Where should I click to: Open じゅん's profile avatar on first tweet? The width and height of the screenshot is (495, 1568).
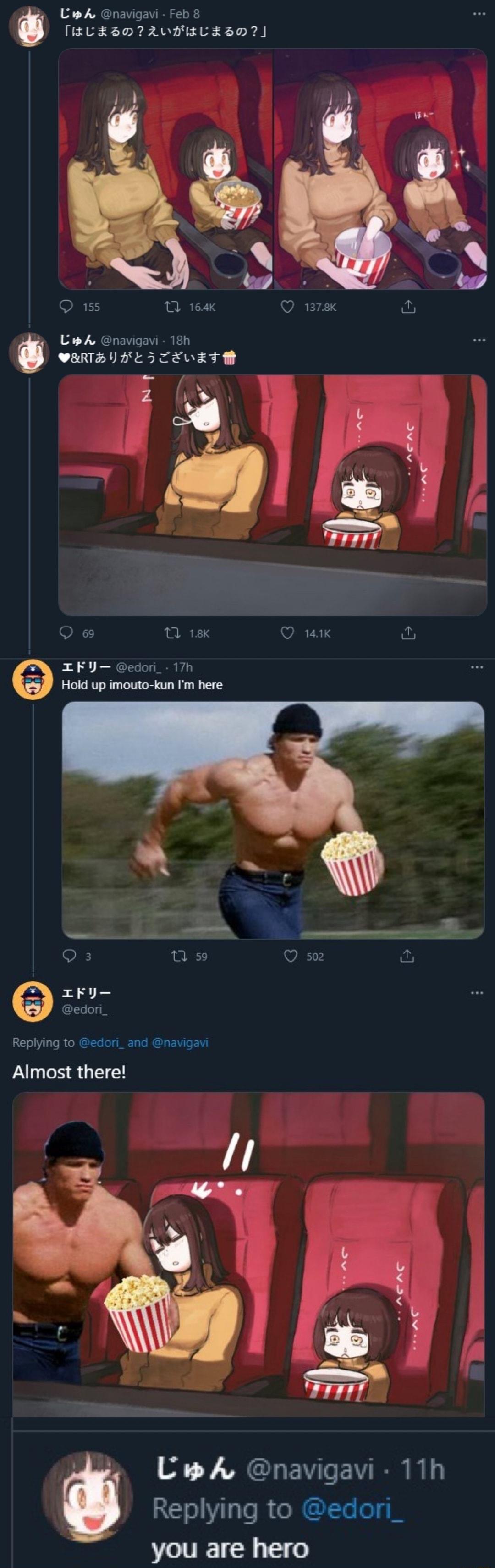pos(28,27)
